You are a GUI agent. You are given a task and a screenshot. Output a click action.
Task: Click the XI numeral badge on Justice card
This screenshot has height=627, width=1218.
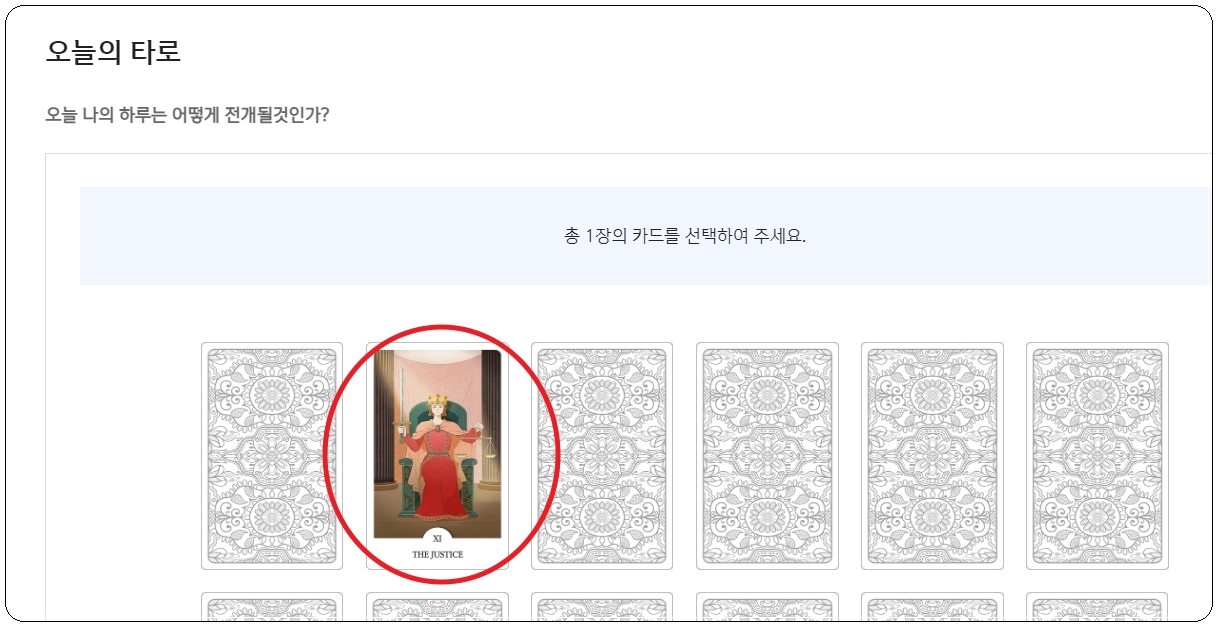[437, 538]
